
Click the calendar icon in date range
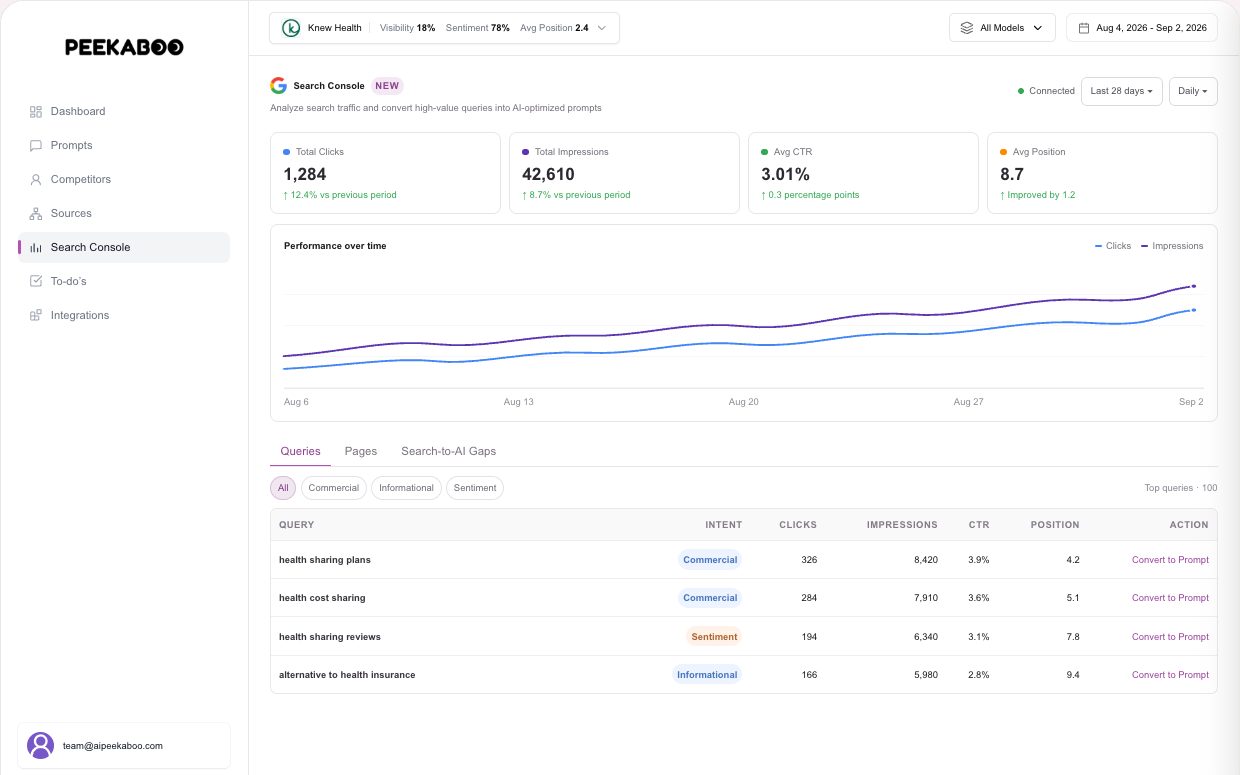[x=1084, y=28]
